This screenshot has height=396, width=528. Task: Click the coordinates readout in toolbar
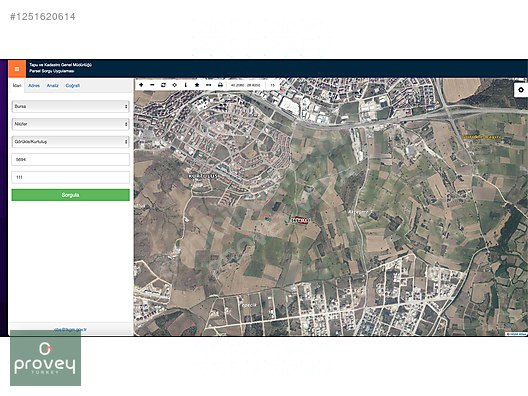tap(245, 85)
